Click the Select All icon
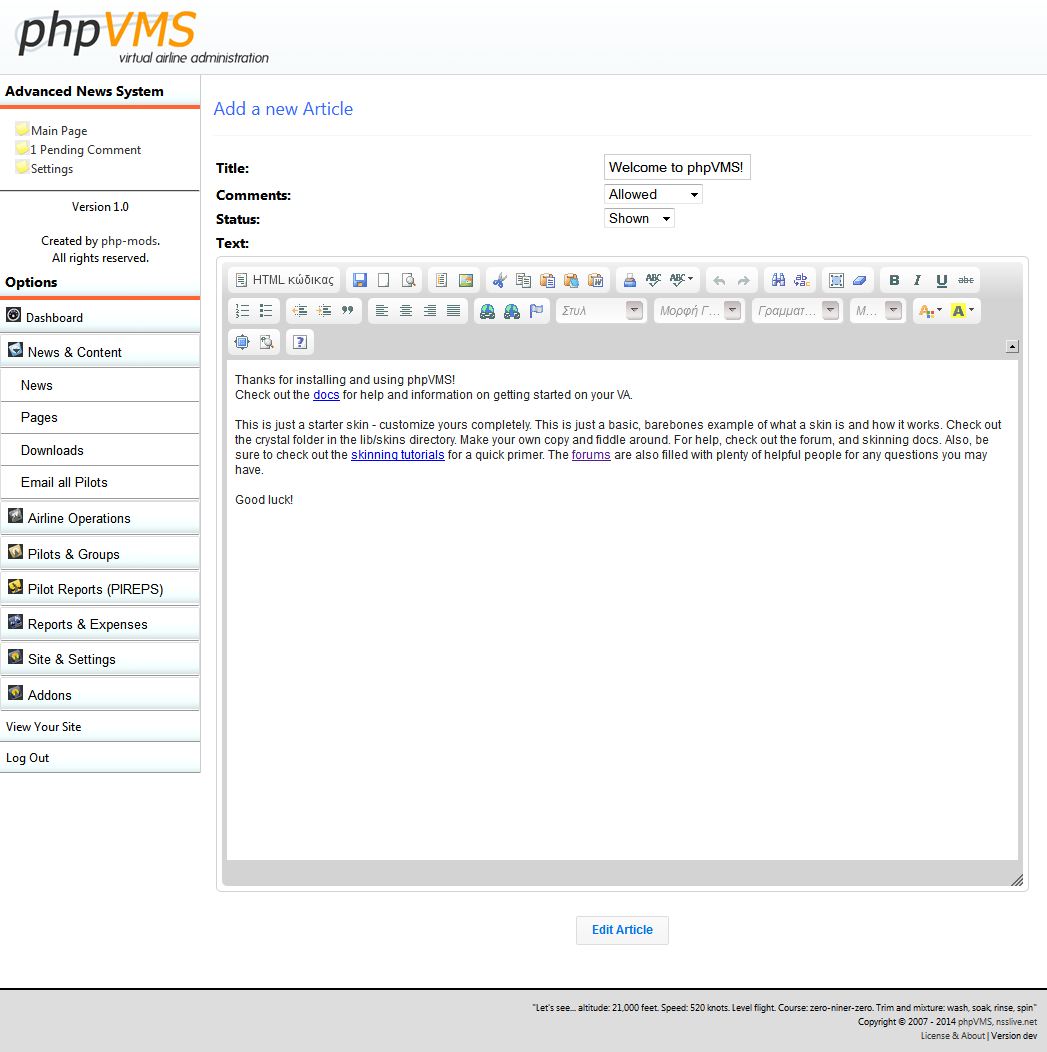Viewport: 1047px width, 1052px height. click(836, 280)
